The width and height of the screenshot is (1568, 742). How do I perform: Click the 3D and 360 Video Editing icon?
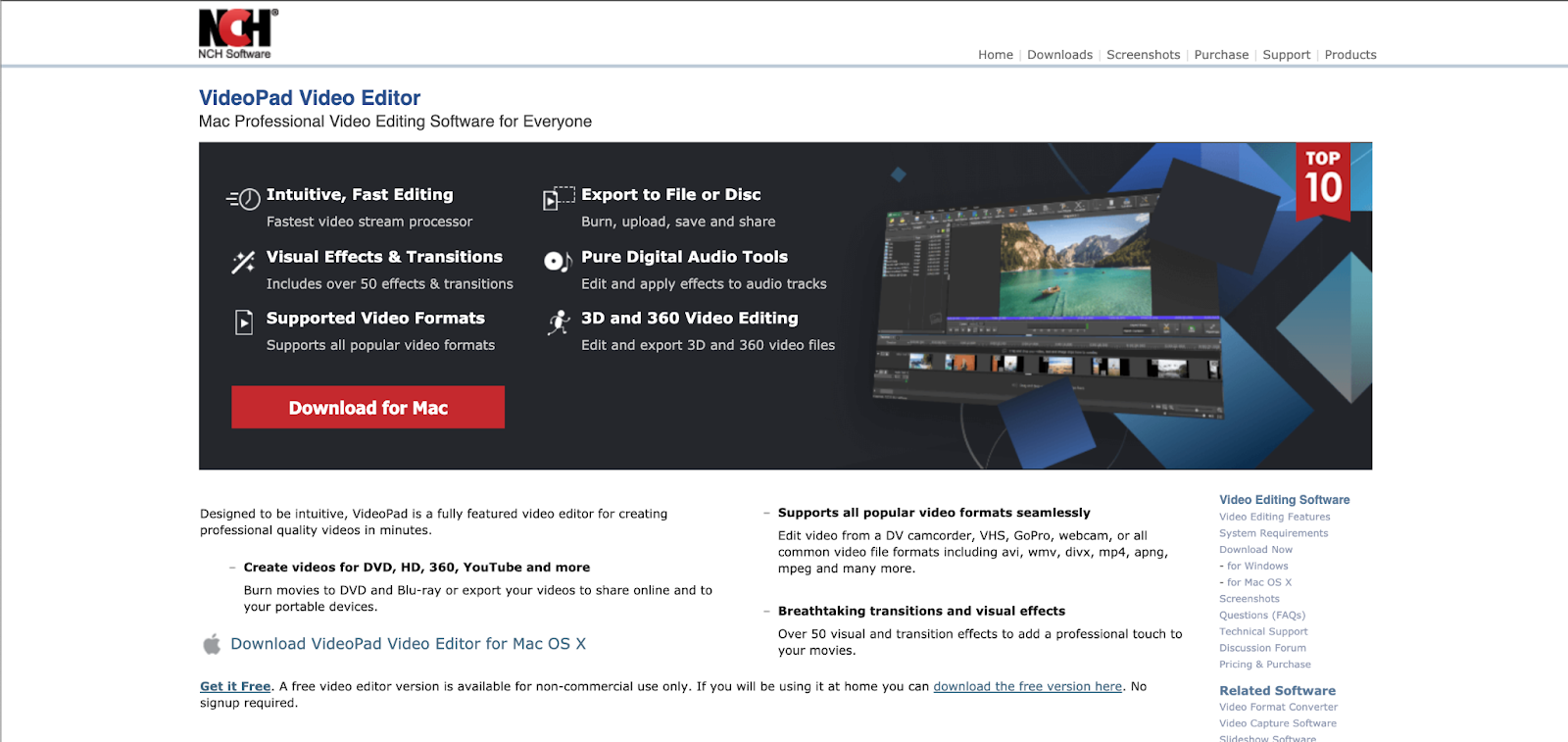point(559,322)
